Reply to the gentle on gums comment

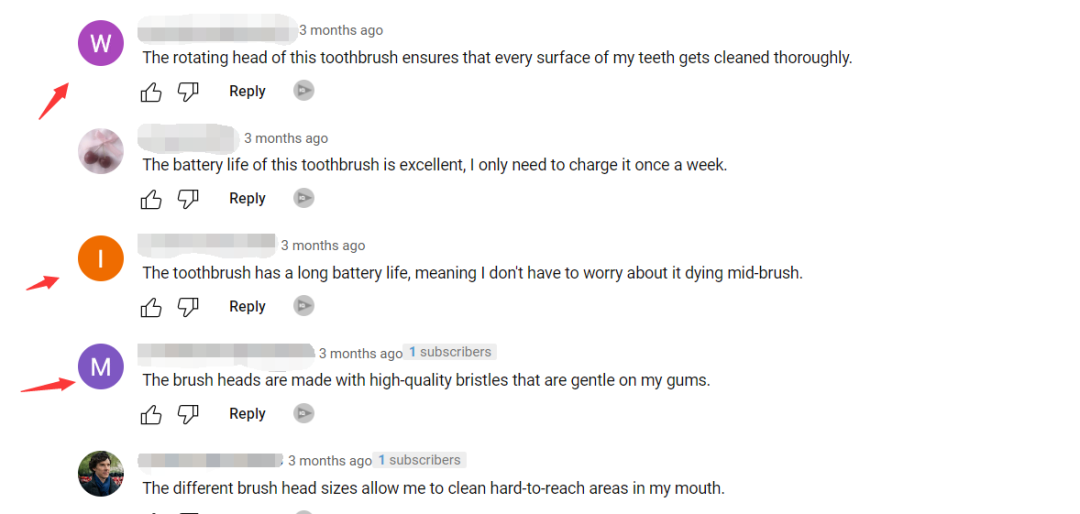point(247,413)
